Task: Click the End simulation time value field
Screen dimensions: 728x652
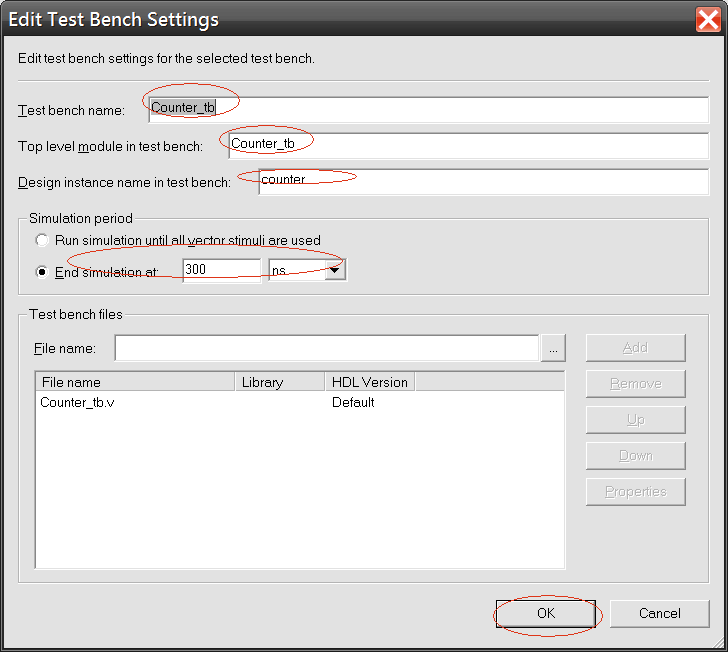Action: [x=221, y=270]
